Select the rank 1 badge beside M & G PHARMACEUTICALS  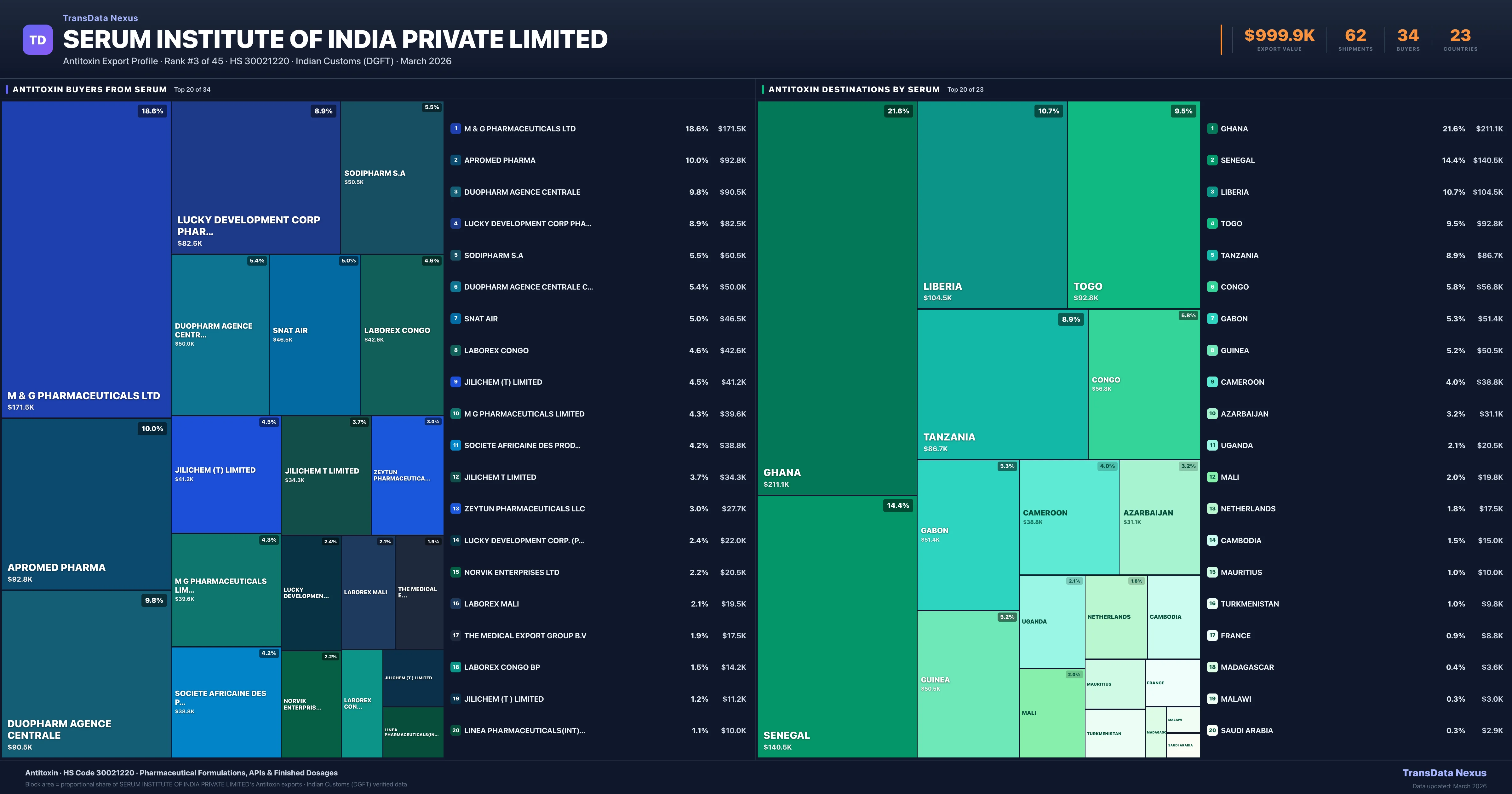click(456, 128)
